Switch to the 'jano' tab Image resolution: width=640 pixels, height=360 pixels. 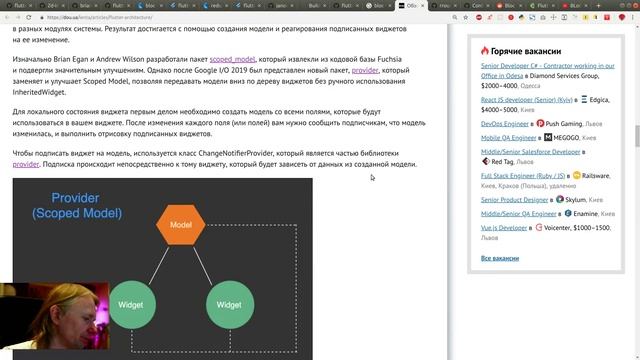pos(281,6)
